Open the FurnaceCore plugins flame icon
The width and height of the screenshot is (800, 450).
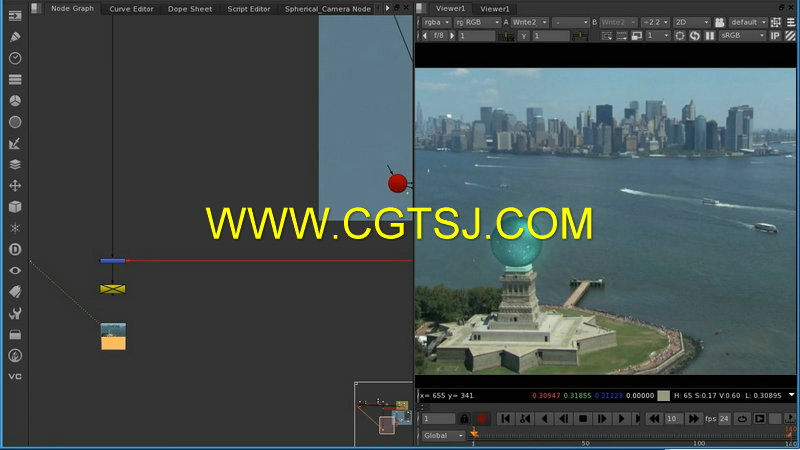pos(15,356)
